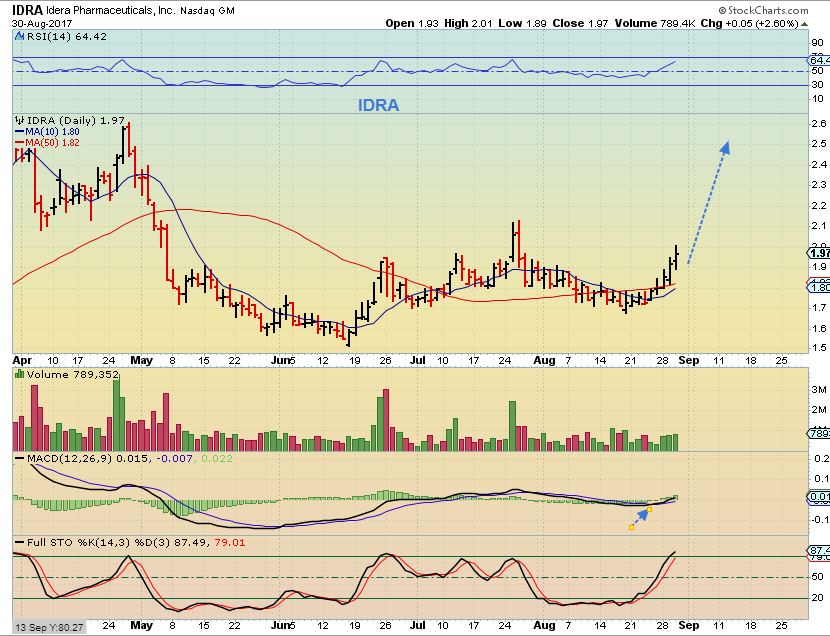Viewport: 830px width, 636px height.
Task: Click the Open 1.93 value
Action: pos(412,23)
